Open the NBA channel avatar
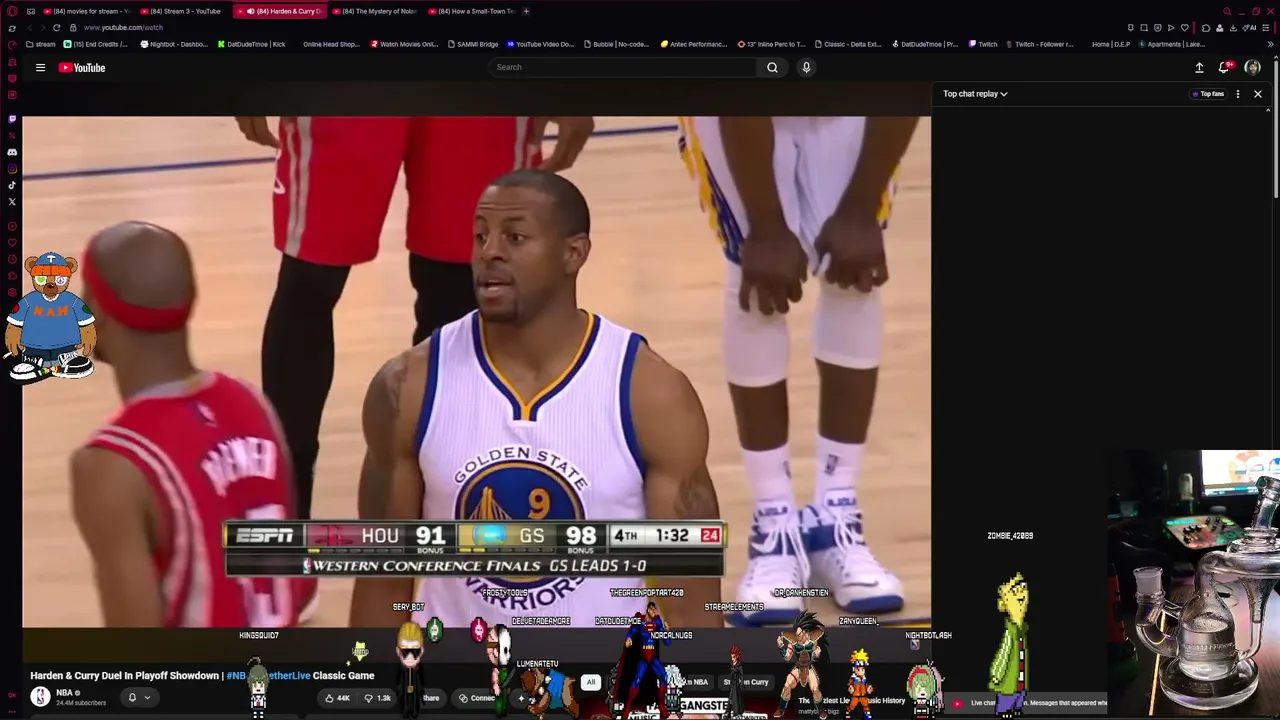This screenshot has width=1280, height=720. (x=40, y=697)
